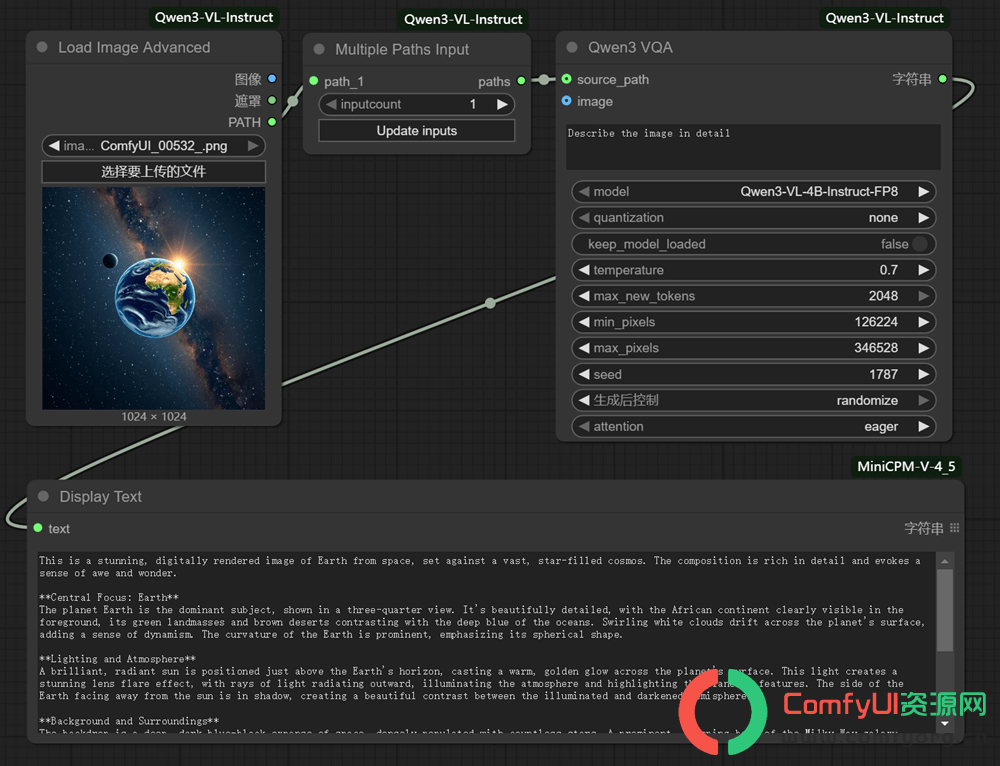The width and height of the screenshot is (1000, 766).
Task: Click the prompt field "Describe the image in detail"
Action: point(753,147)
